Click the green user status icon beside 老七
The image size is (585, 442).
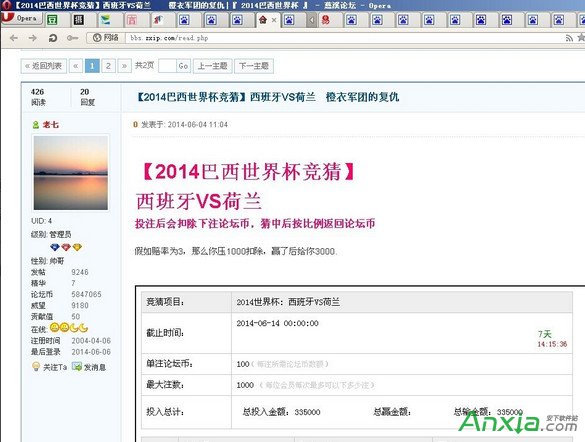[x=35, y=125]
